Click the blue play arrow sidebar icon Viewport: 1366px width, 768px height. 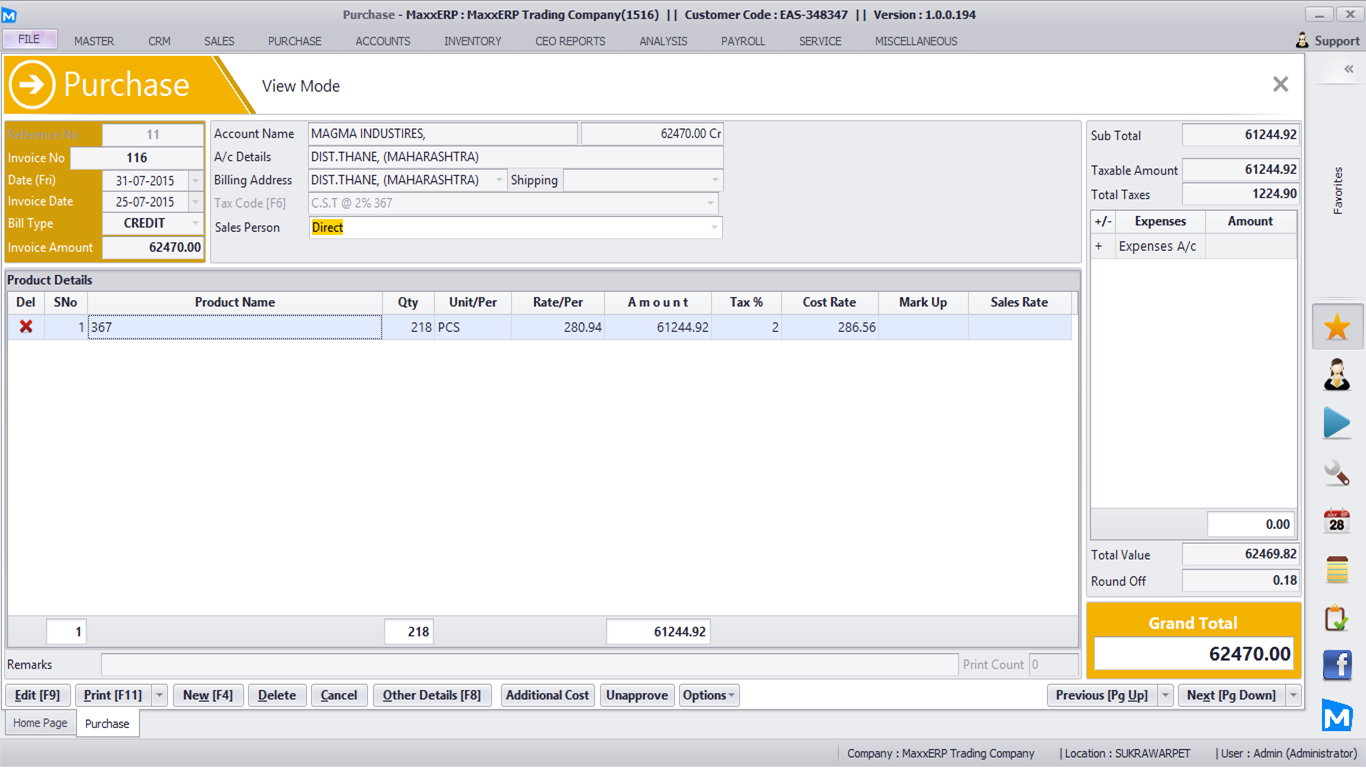[1337, 423]
